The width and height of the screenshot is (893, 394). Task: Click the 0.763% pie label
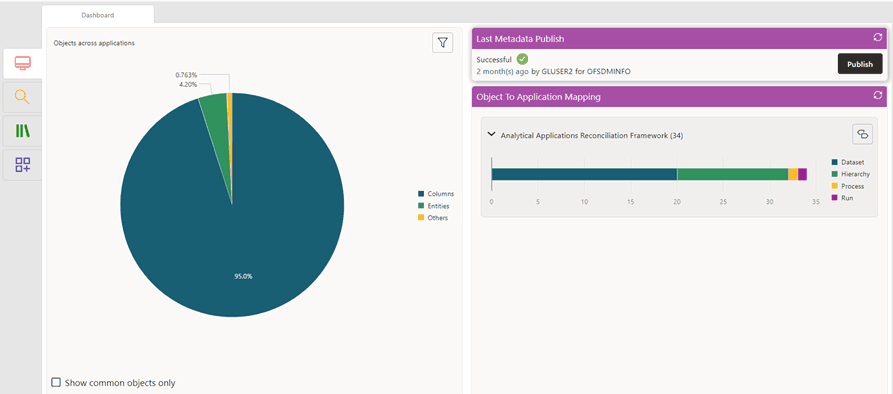[x=186, y=75]
